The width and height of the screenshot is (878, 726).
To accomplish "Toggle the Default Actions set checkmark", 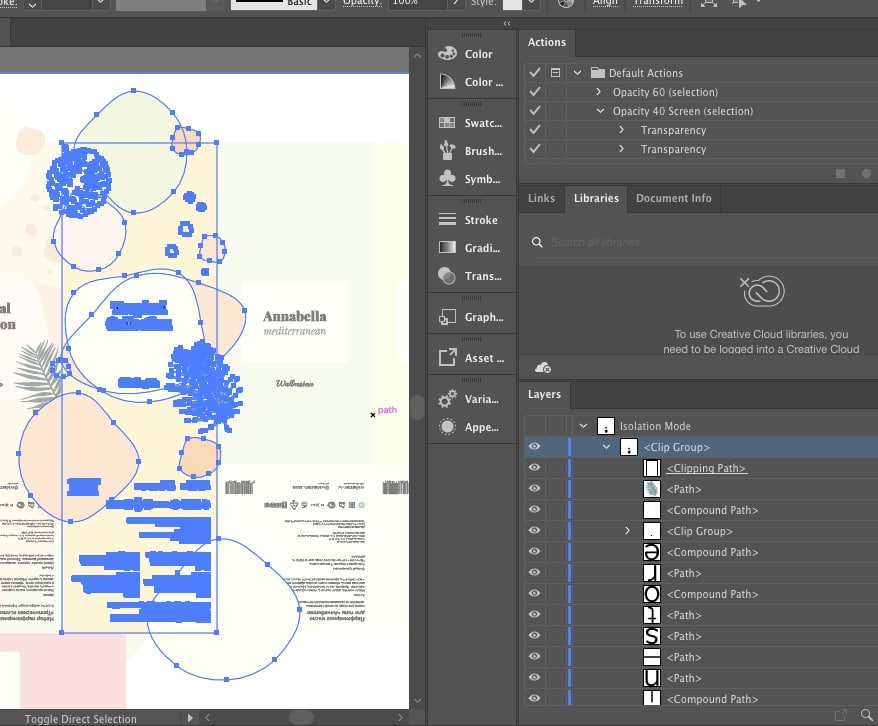I will 535,73.
